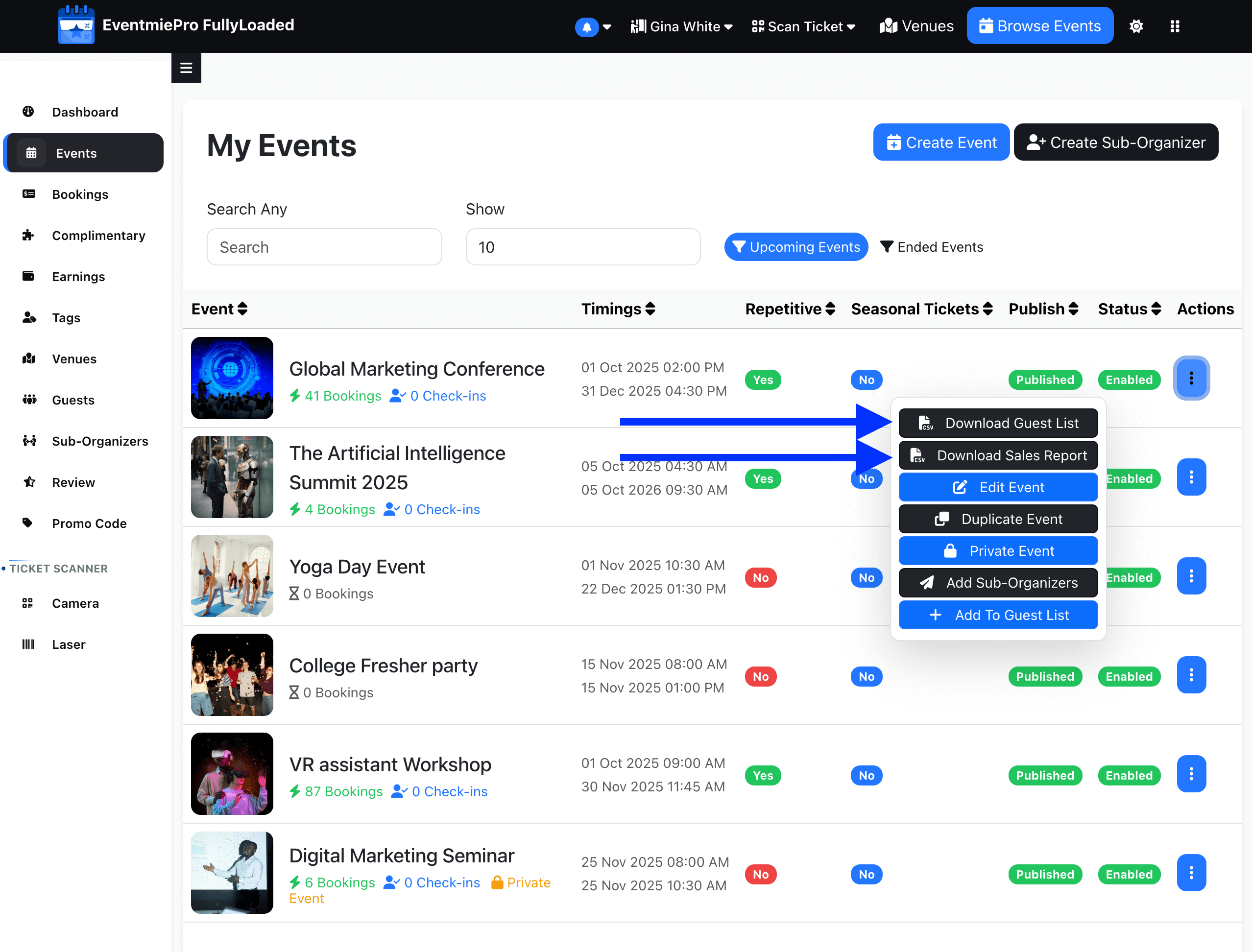1252x952 pixels.
Task: Sort by Event column
Action: point(219,309)
